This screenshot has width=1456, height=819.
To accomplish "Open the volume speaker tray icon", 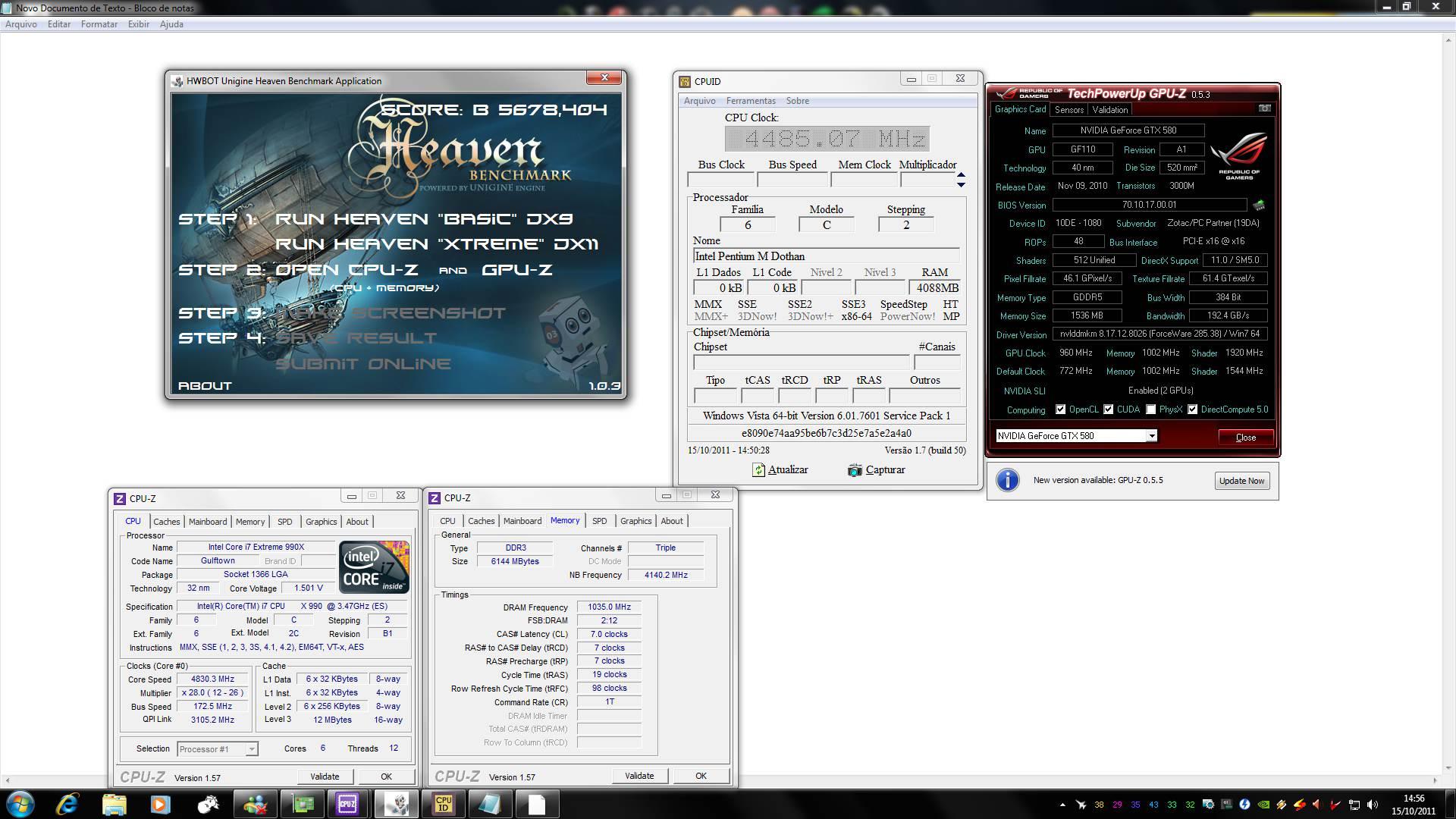I will (x=1373, y=805).
